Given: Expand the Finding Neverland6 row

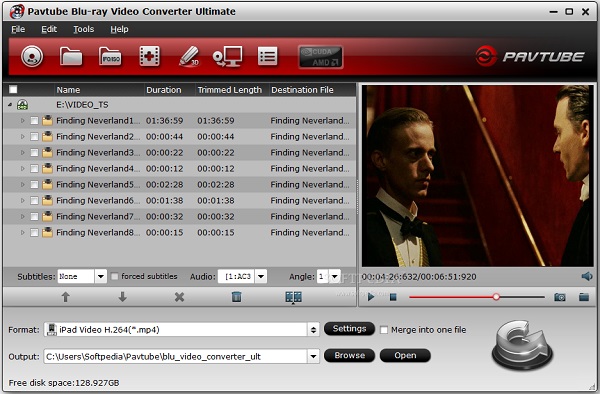Looking at the screenshot, I should point(23,200).
